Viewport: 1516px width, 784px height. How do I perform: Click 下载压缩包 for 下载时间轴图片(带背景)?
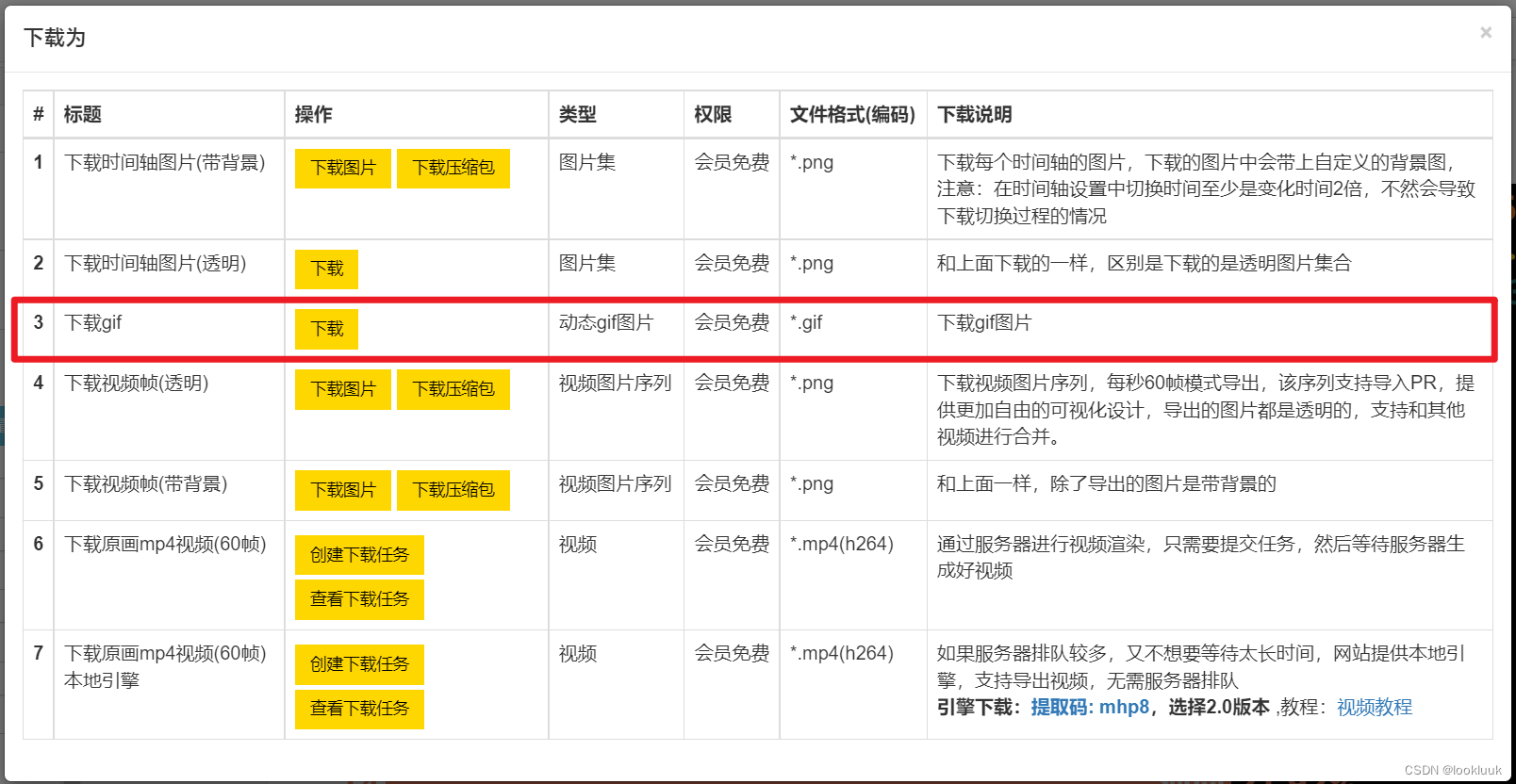pos(453,168)
